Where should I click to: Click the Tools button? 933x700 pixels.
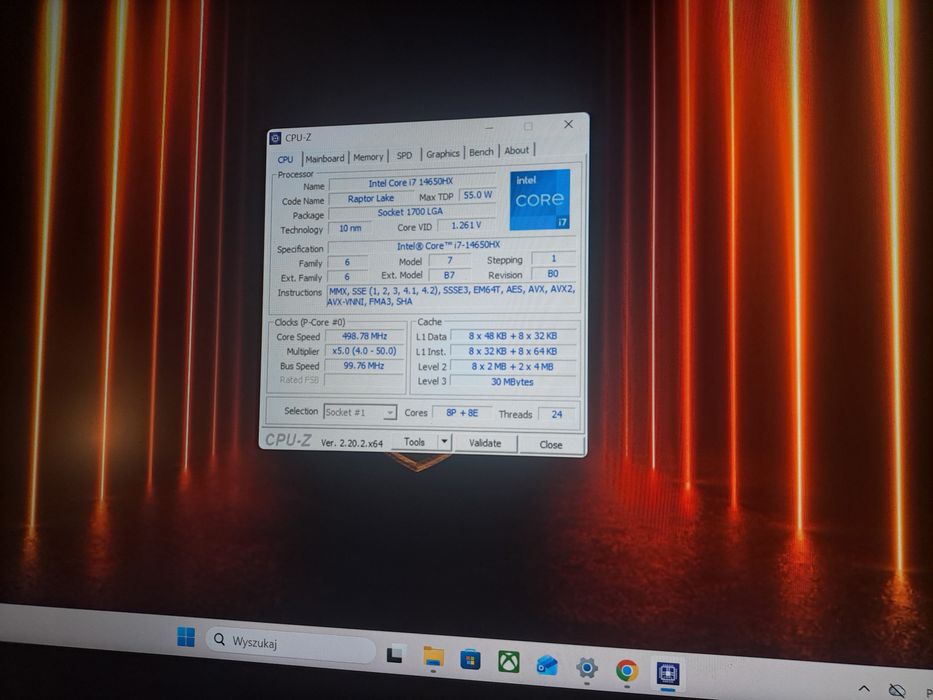pyautogui.click(x=415, y=442)
